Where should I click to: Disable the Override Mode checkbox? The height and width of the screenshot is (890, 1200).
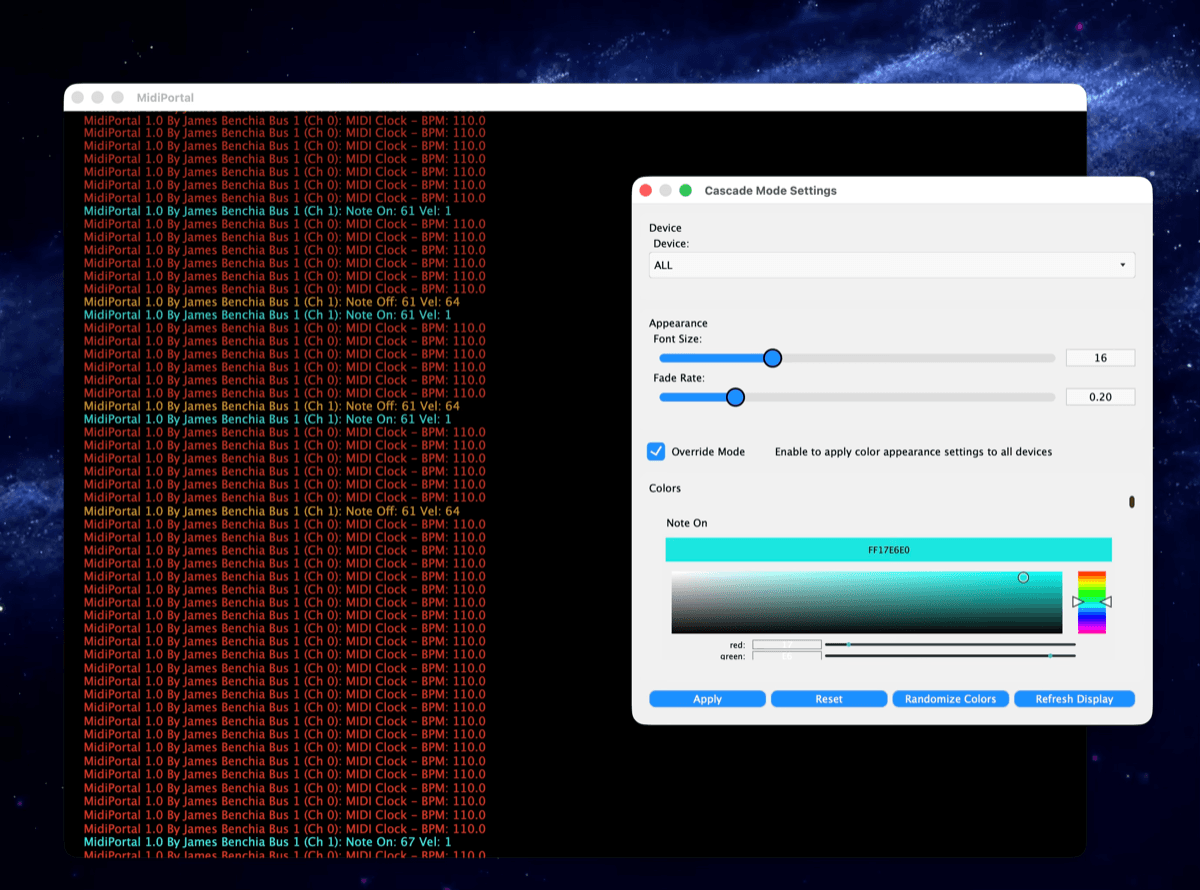(656, 451)
